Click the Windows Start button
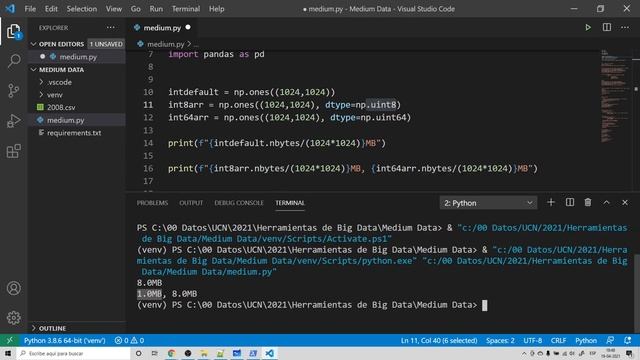This screenshot has height=360, width=640. point(8,353)
